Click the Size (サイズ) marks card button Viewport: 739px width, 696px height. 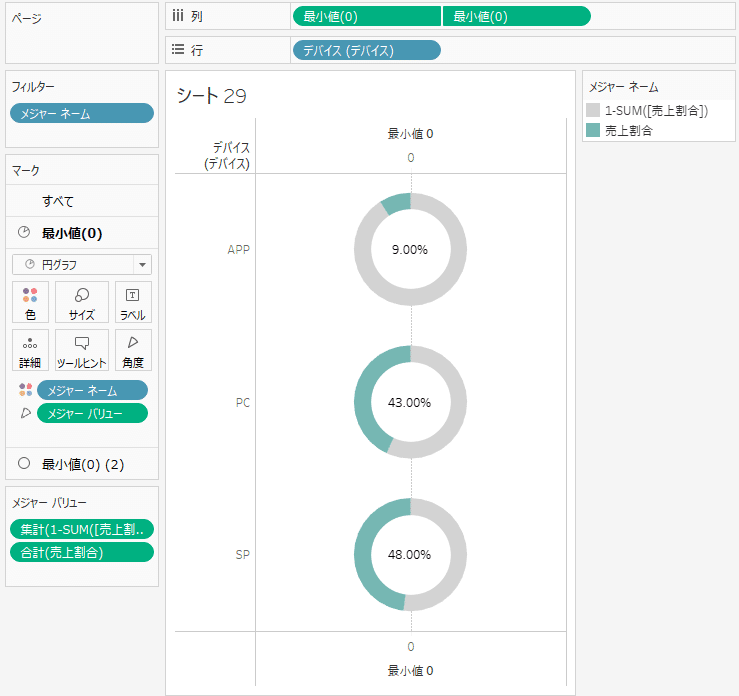click(82, 302)
